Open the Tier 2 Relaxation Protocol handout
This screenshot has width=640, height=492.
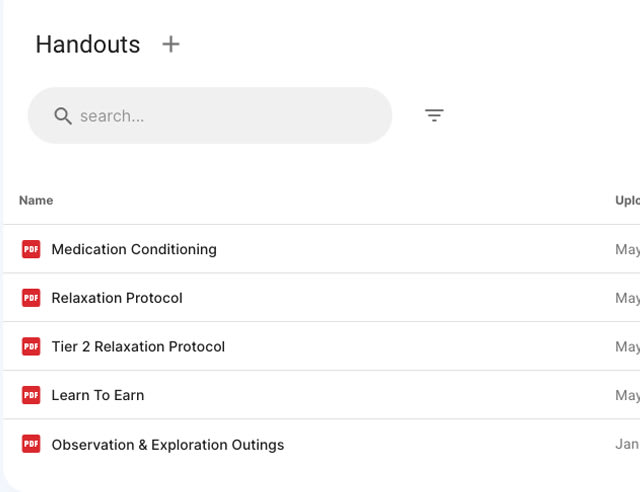(x=138, y=346)
